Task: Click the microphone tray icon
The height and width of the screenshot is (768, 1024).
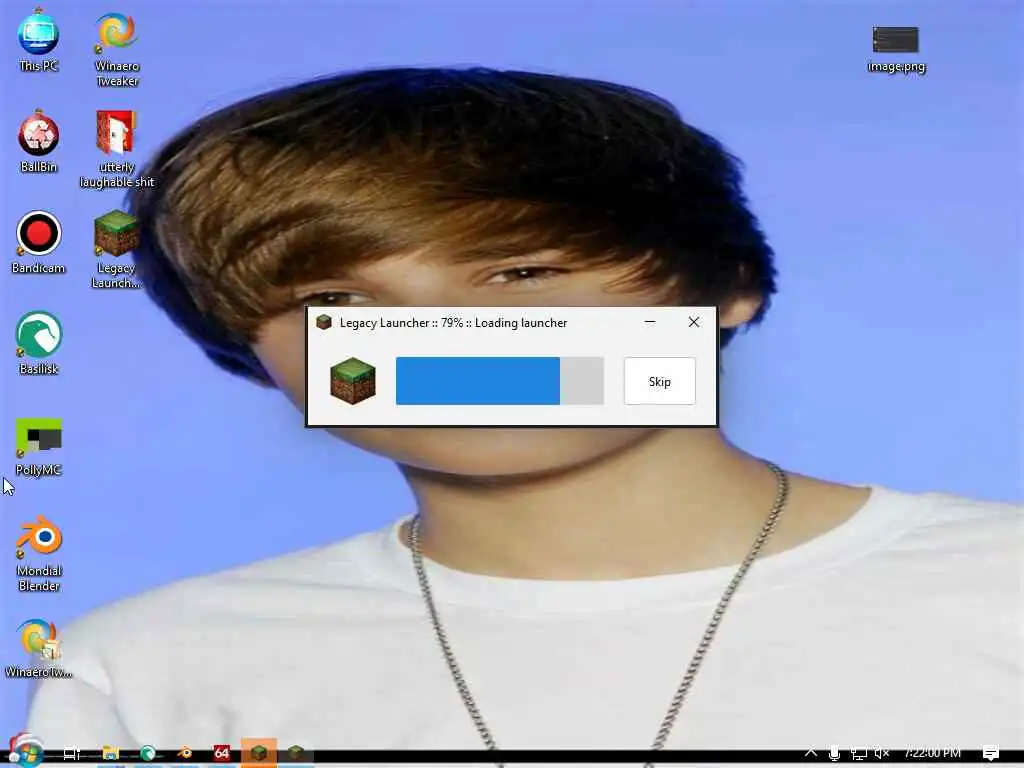Action: tap(834, 753)
